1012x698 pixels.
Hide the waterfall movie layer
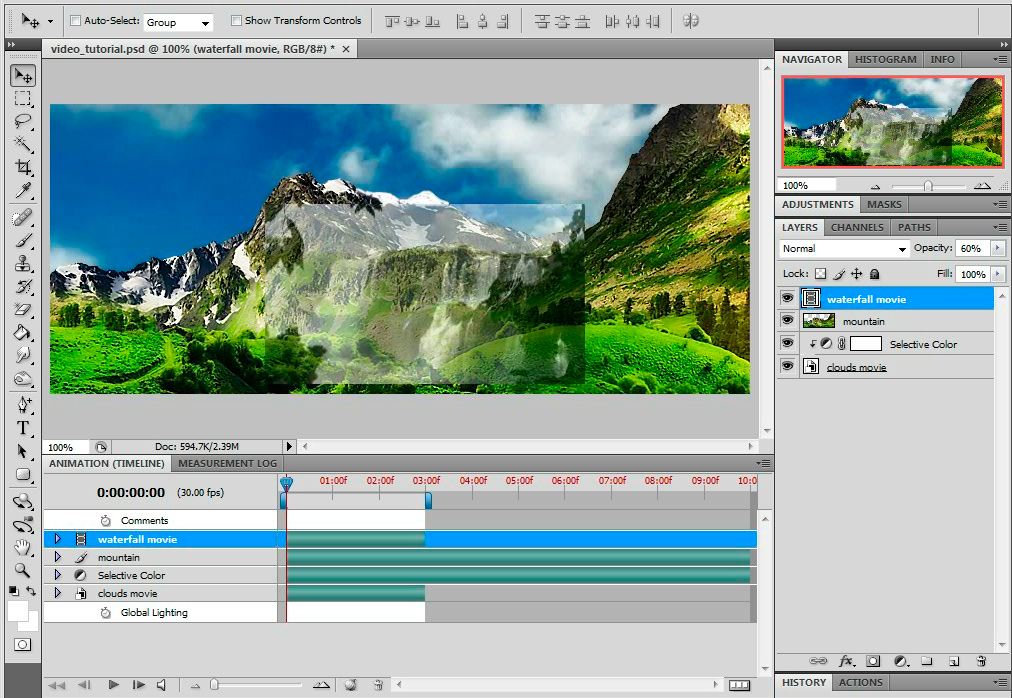click(787, 298)
